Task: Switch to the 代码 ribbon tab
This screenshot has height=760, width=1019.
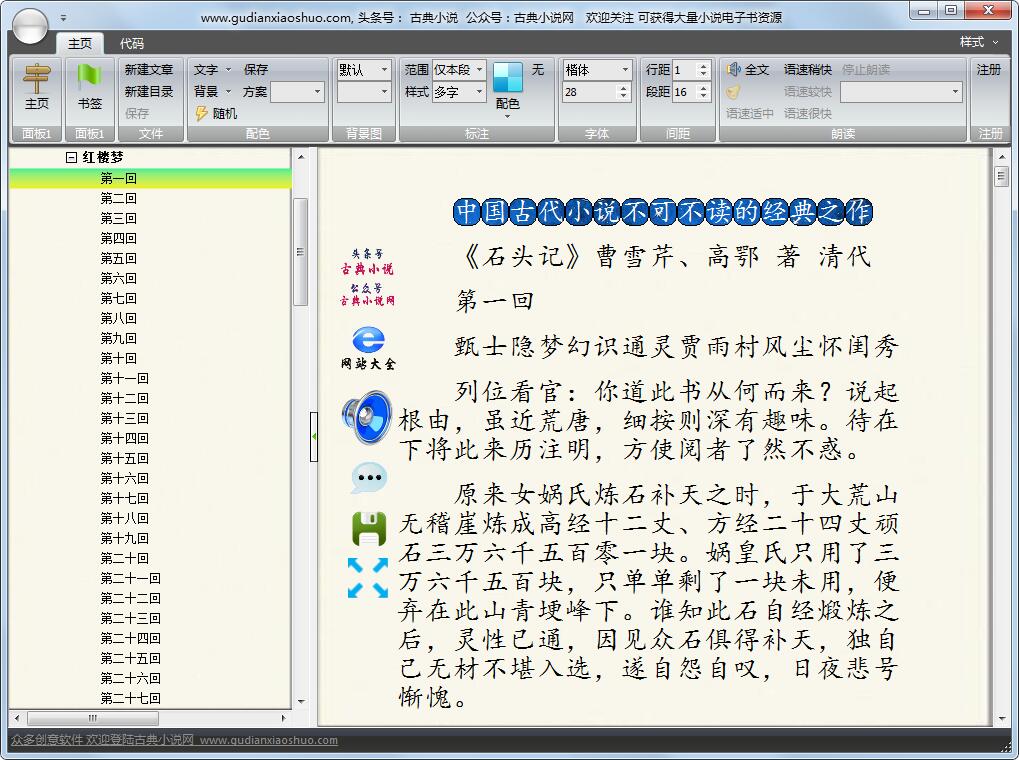Action: tap(131, 43)
